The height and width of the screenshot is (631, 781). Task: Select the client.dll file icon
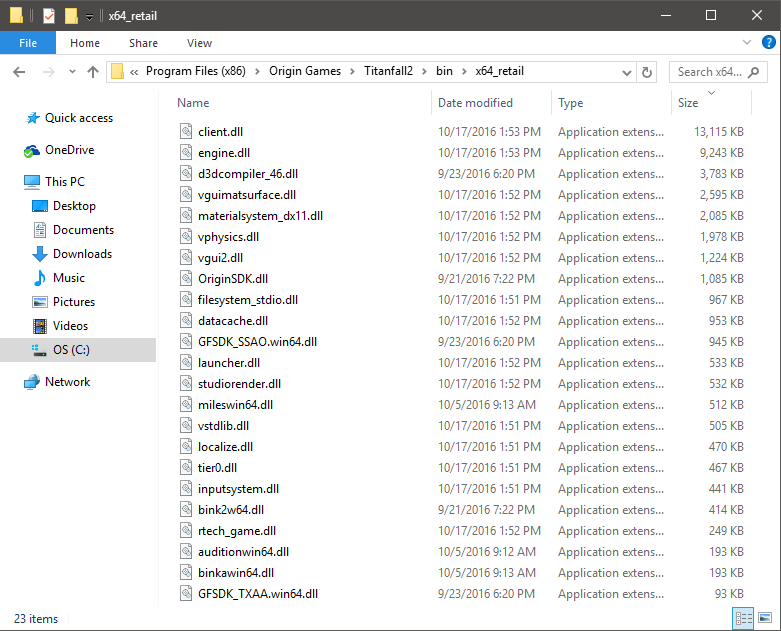coord(186,131)
